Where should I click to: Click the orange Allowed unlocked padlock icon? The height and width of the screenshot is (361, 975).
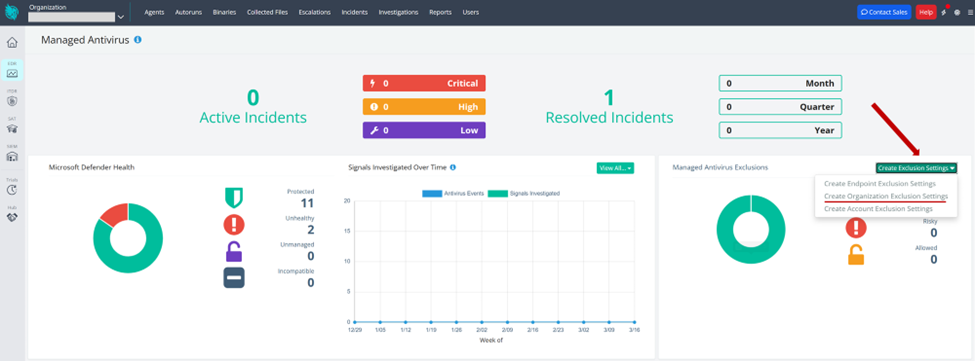pos(856,254)
